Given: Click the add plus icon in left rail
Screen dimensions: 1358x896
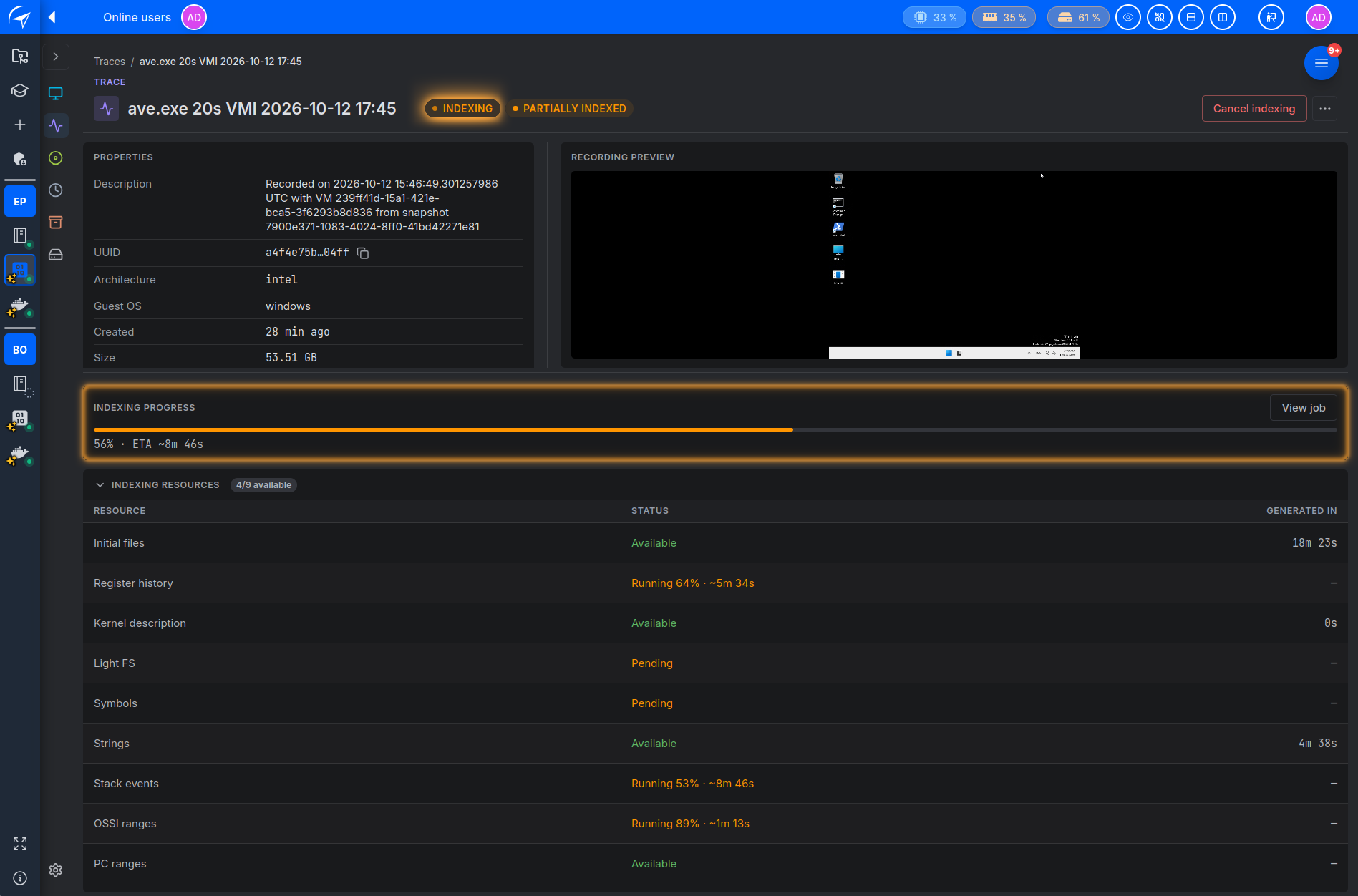Looking at the screenshot, I should 20,125.
